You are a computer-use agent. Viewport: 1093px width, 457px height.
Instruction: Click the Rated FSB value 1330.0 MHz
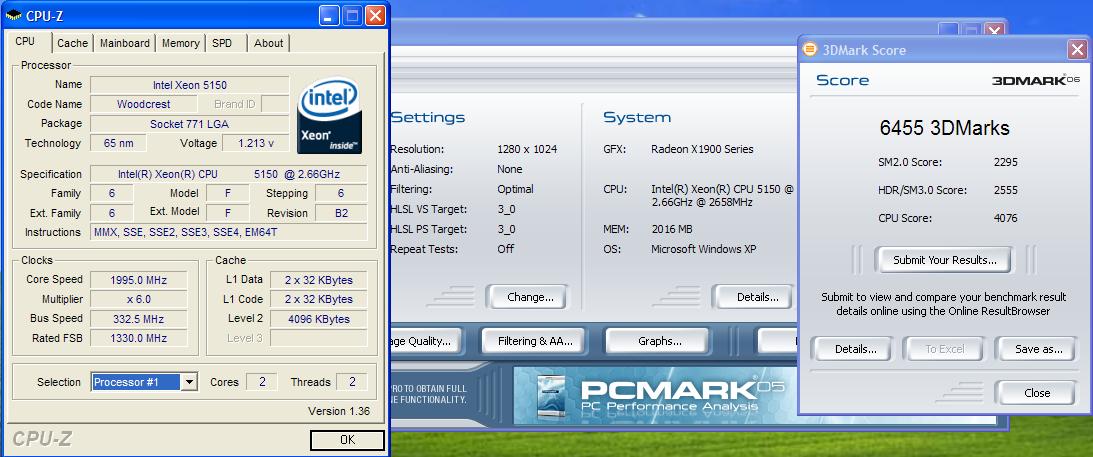pos(137,339)
